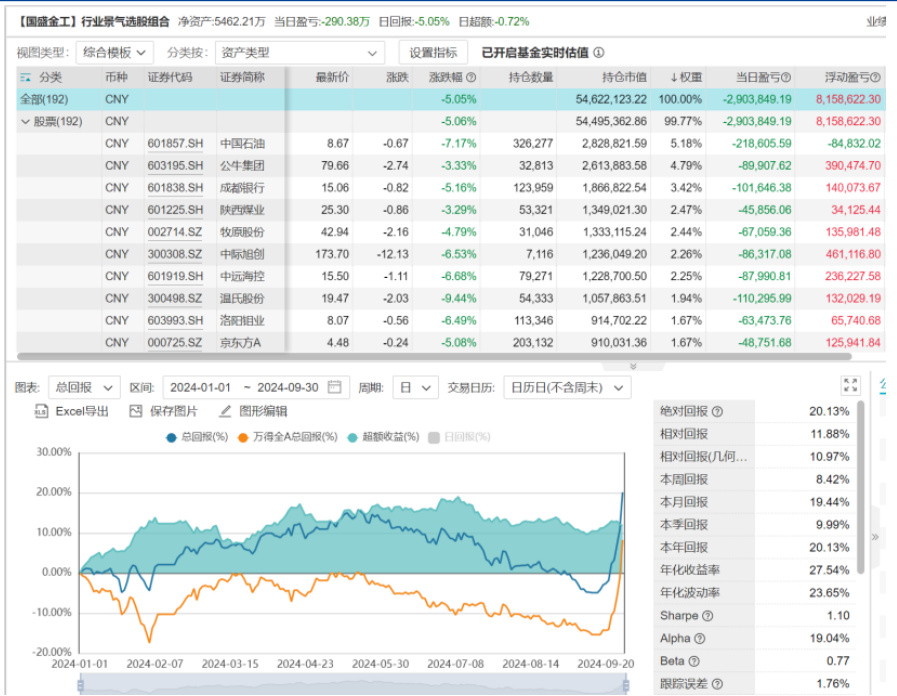
Task: Click the help icon next to Sharpe
Action: click(x=708, y=616)
